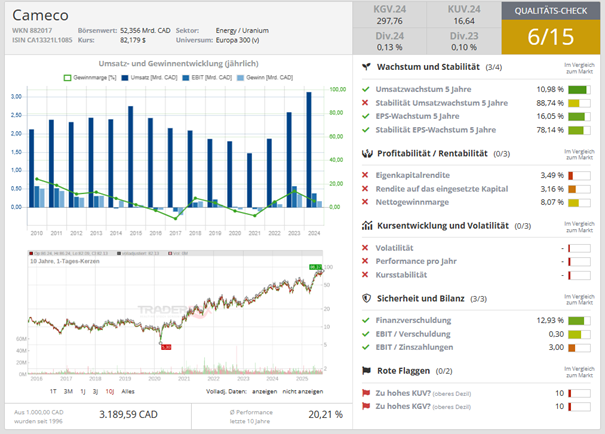Show the Alles full-history chart range

click(128, 392)
